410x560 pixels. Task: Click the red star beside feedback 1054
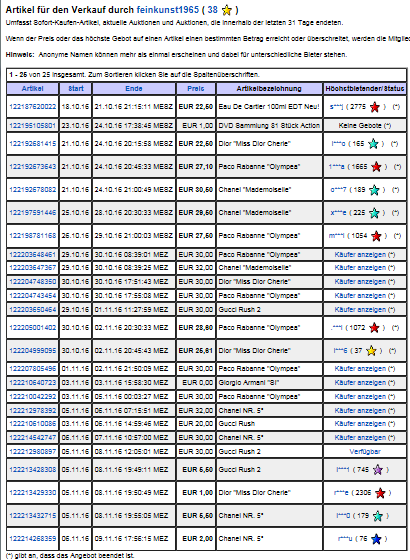(x=376, y=236)
